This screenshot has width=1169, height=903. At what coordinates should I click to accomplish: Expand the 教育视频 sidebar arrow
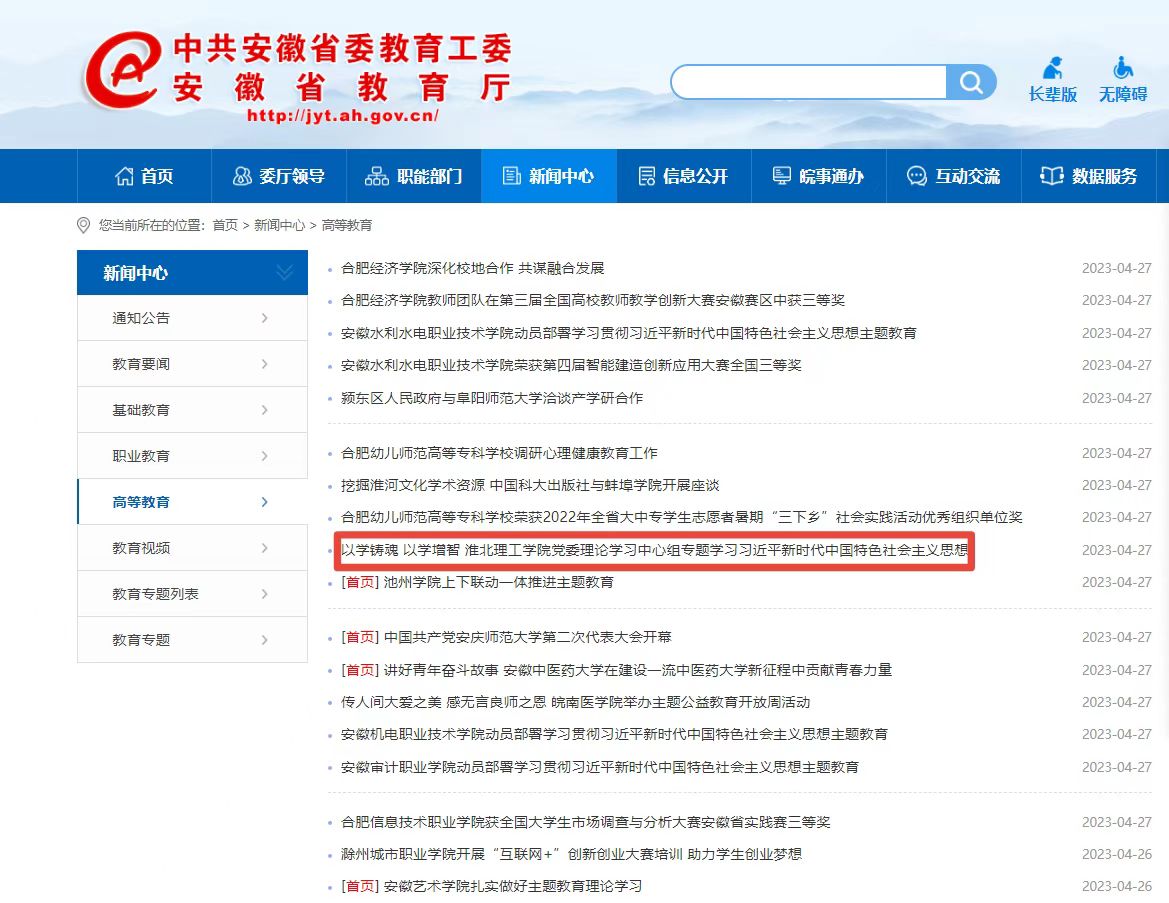(x=264, y=548)
